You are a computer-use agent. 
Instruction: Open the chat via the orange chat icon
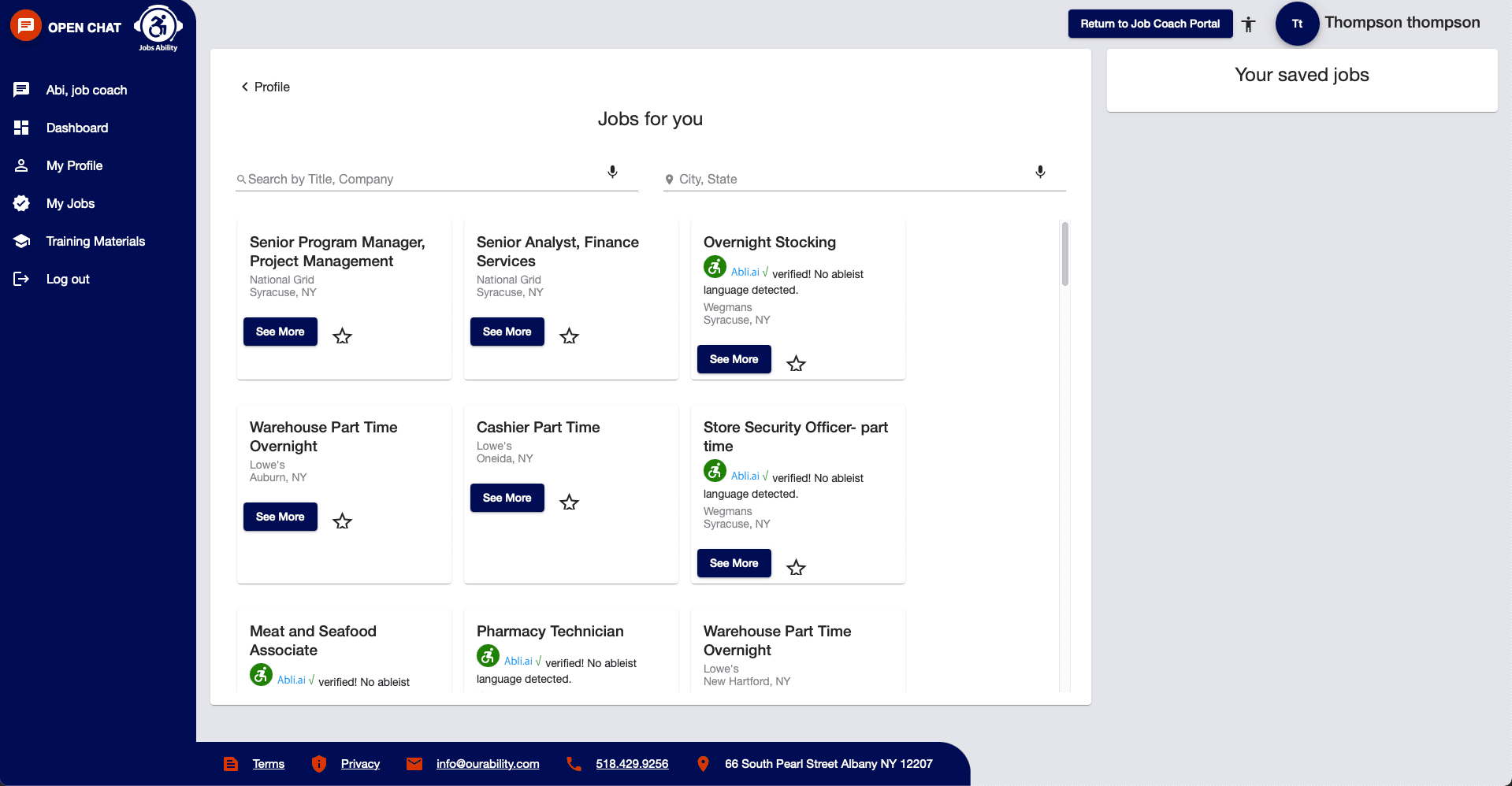(x=25, y=25)
